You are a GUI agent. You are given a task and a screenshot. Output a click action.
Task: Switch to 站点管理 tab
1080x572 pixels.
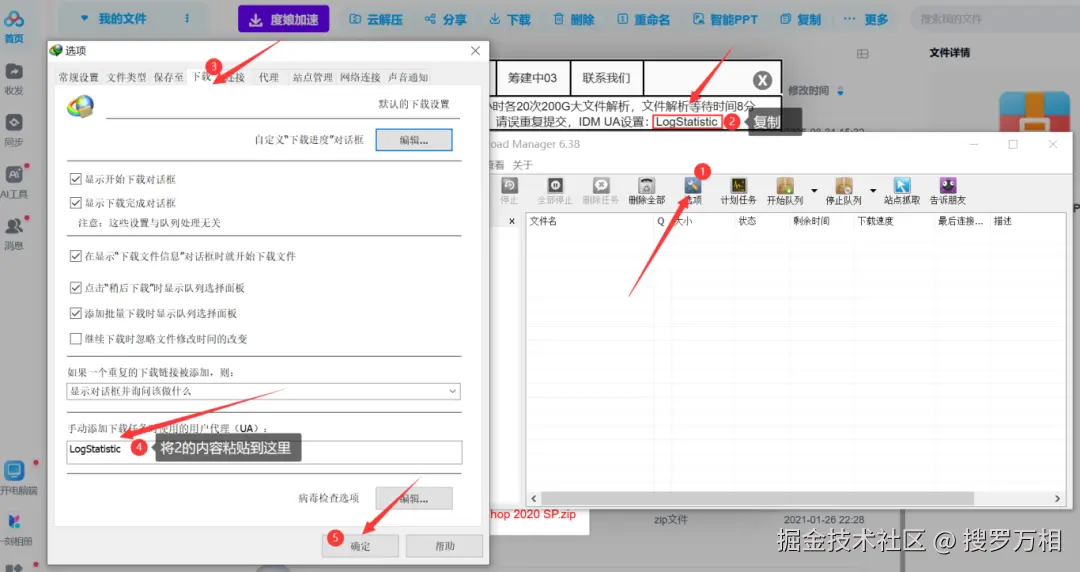click(313, 77)
